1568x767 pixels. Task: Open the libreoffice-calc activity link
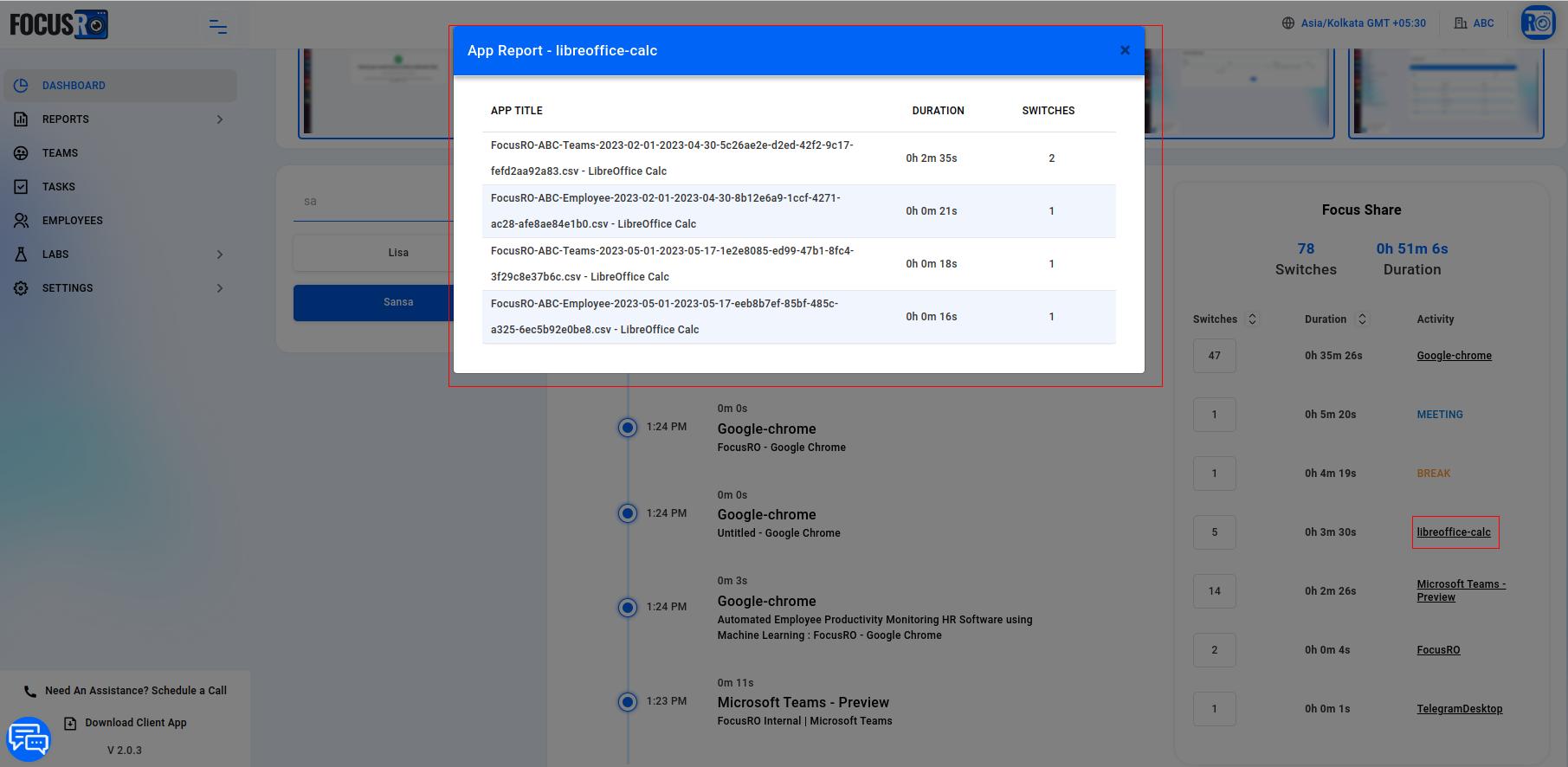pyautogui.click(x=1454, y=532)
